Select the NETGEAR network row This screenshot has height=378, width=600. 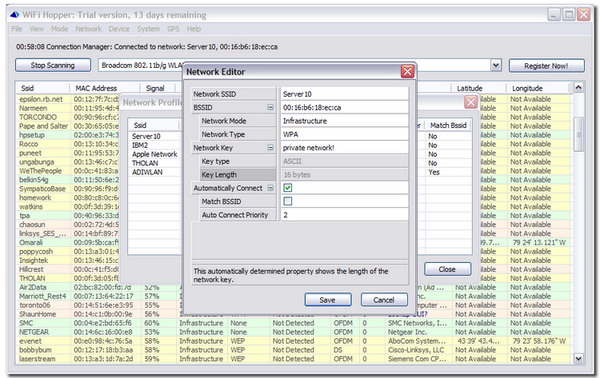(x=294, y=332)
